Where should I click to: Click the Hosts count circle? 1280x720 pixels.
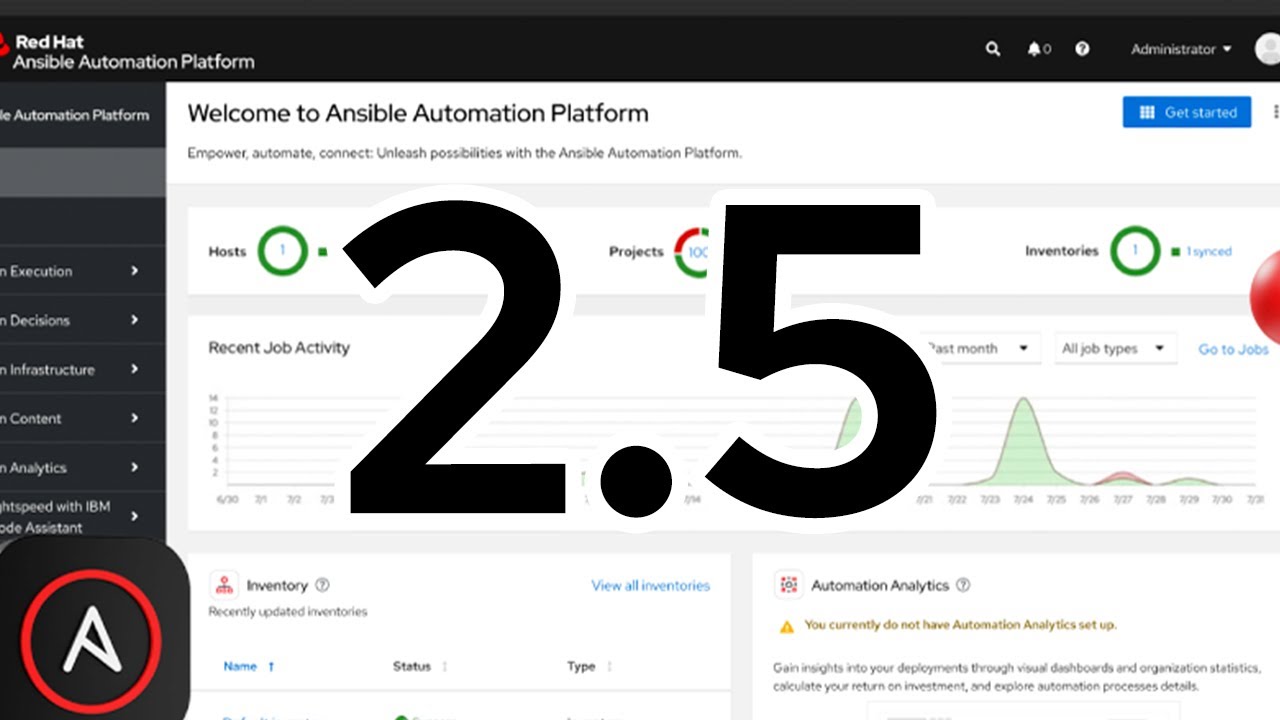point(282,251)
